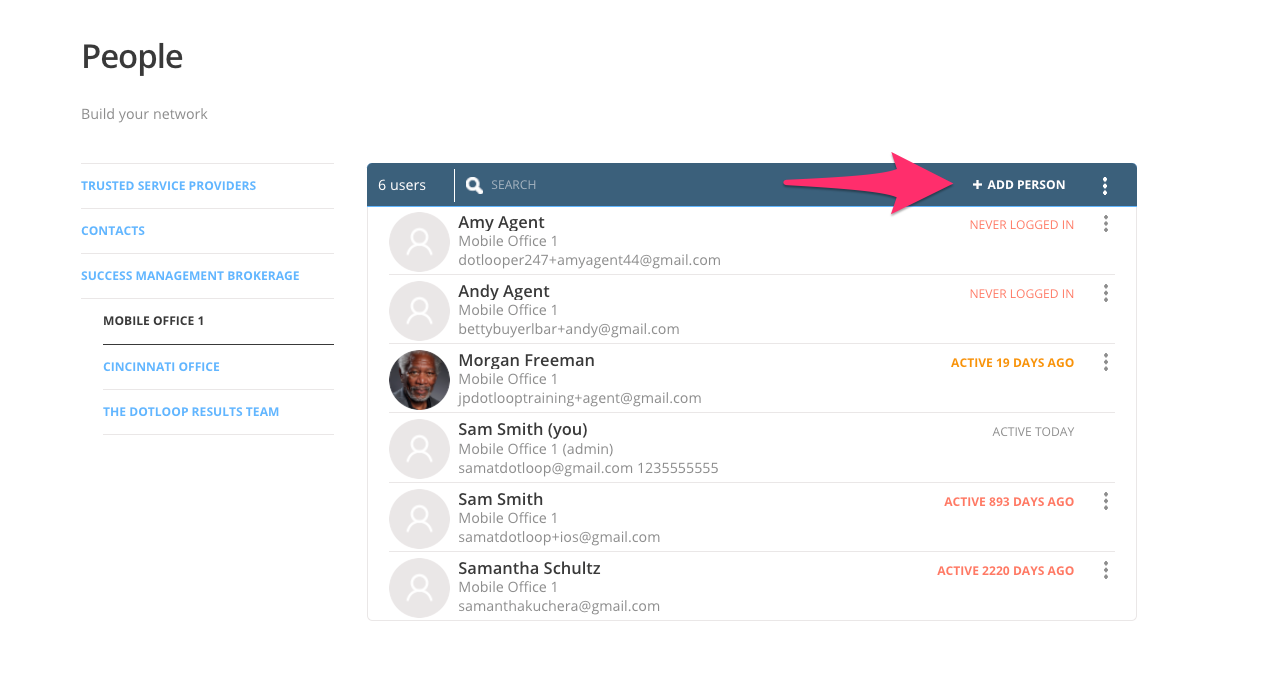Click into the Search field
This screenshot has height=682, width=1265.
coord(600,185)
